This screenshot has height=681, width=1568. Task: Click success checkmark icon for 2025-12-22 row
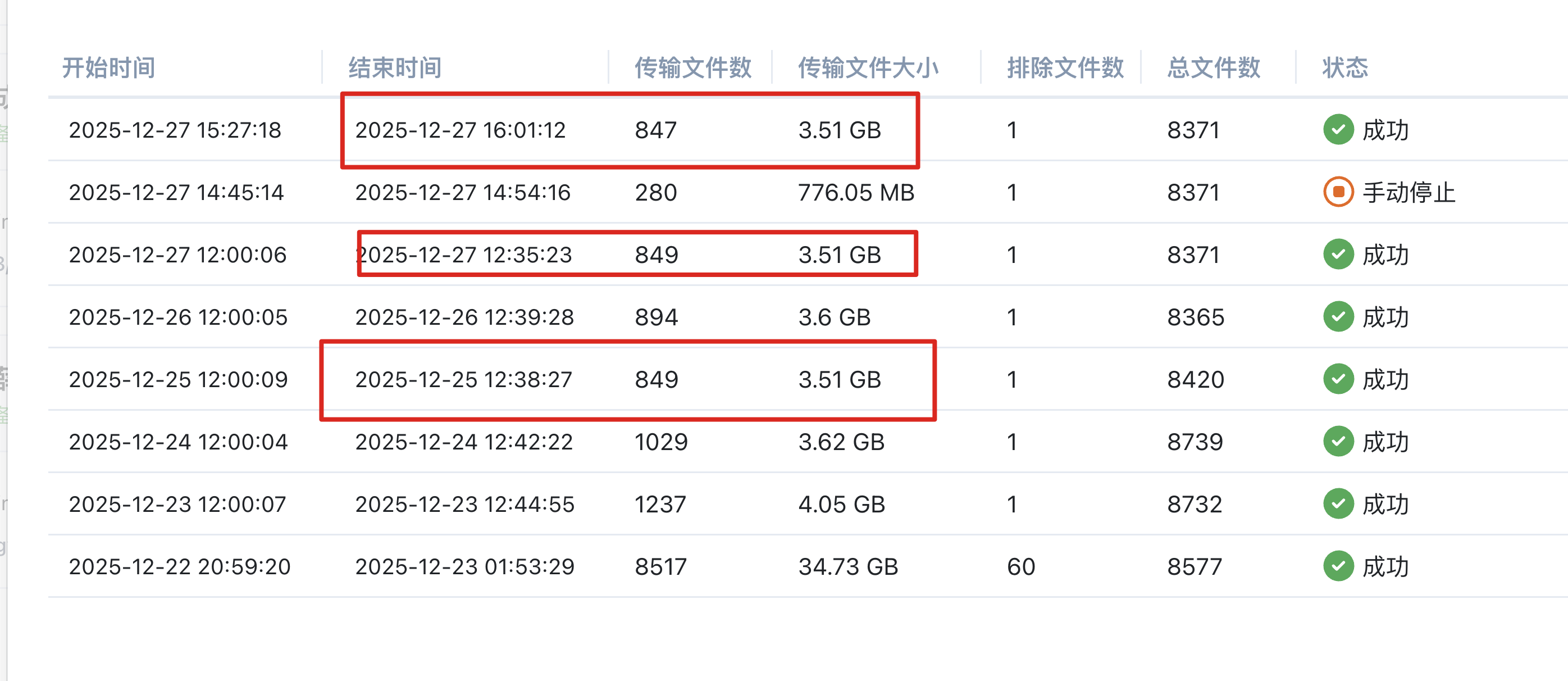(1338, 566)
